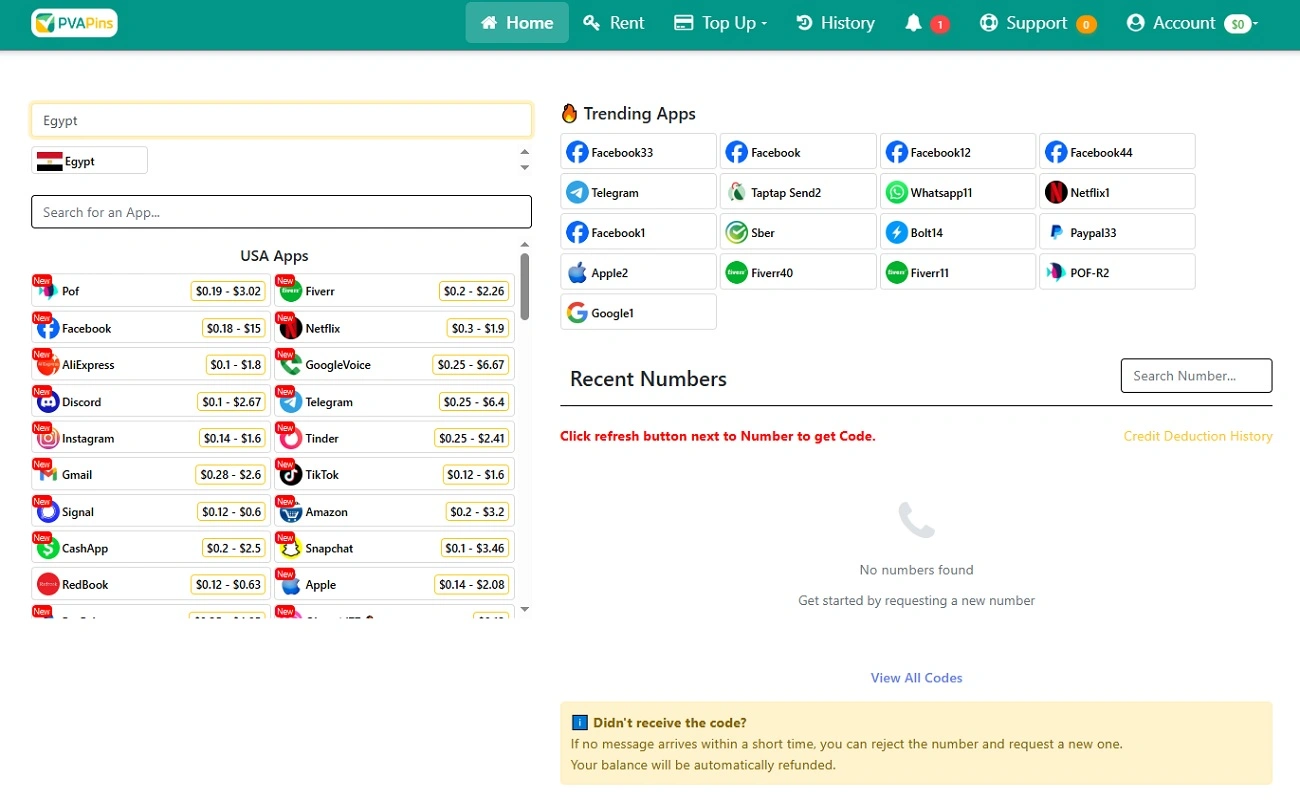Select Facebook1 trending app
Image resolution: width=1300 pixels, height=800 pixels.
click(x=638, y=232)
